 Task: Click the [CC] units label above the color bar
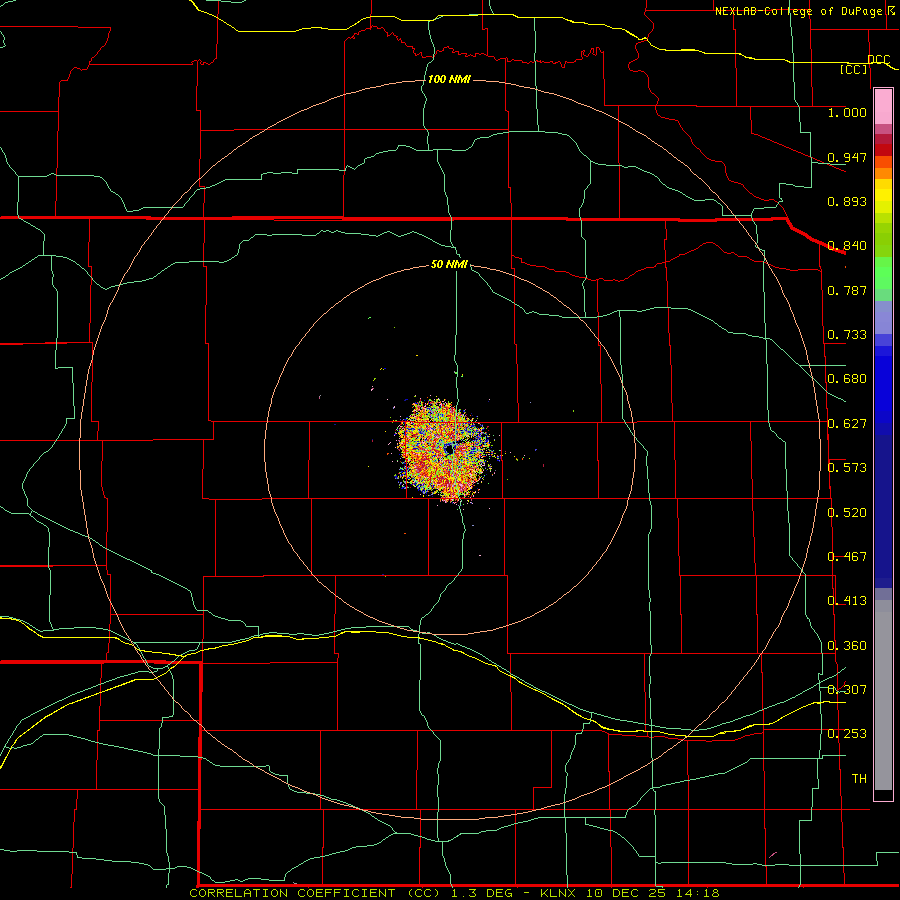coord(854,69)
